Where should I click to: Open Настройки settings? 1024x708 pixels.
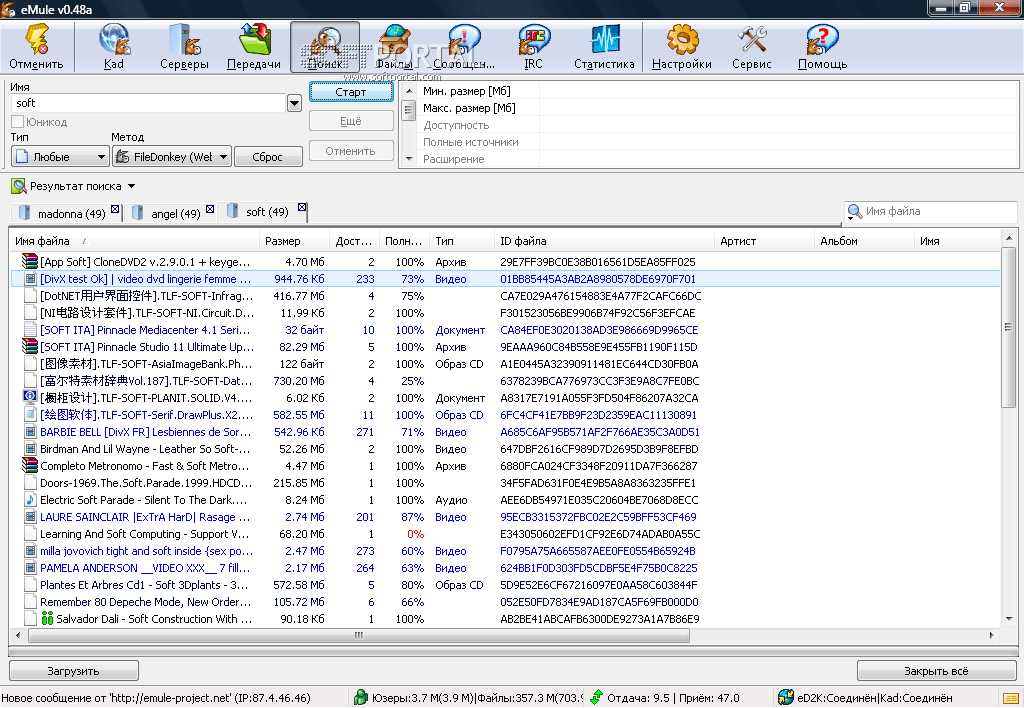(682, 46)
